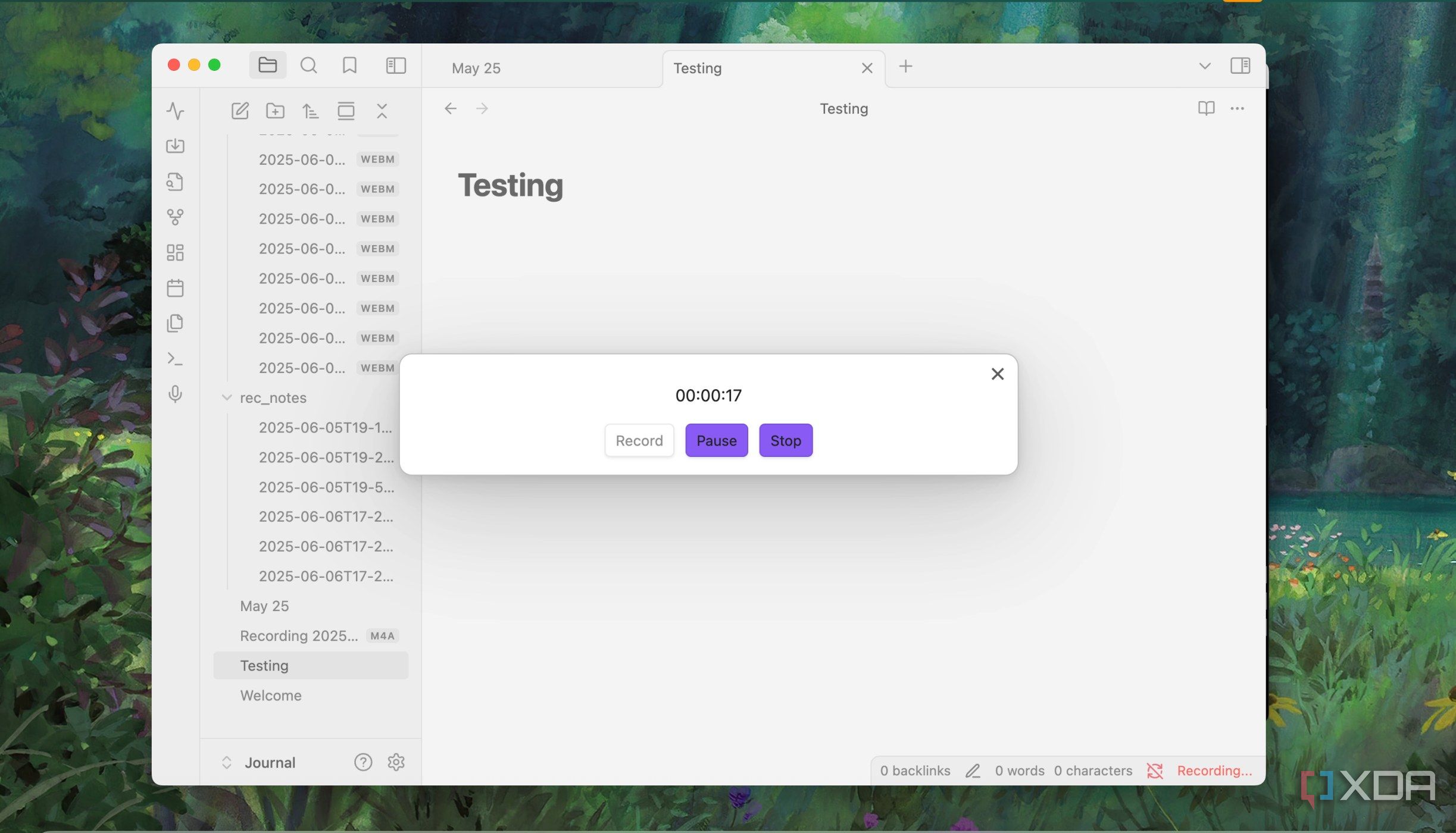Open the search magnifier in top bar

click(x=308, y=65)
